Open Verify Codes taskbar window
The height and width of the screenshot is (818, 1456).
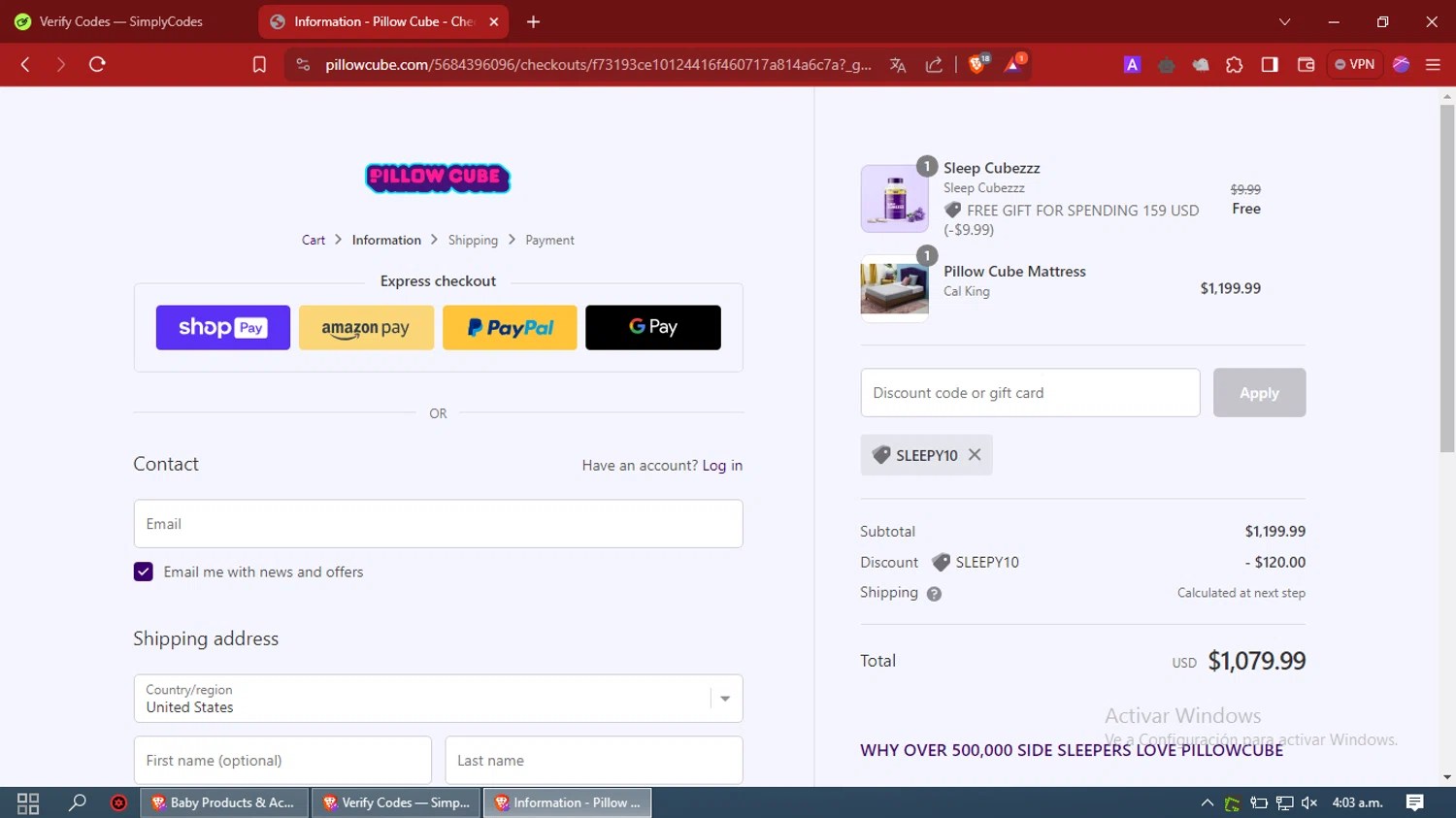(396, 802)
